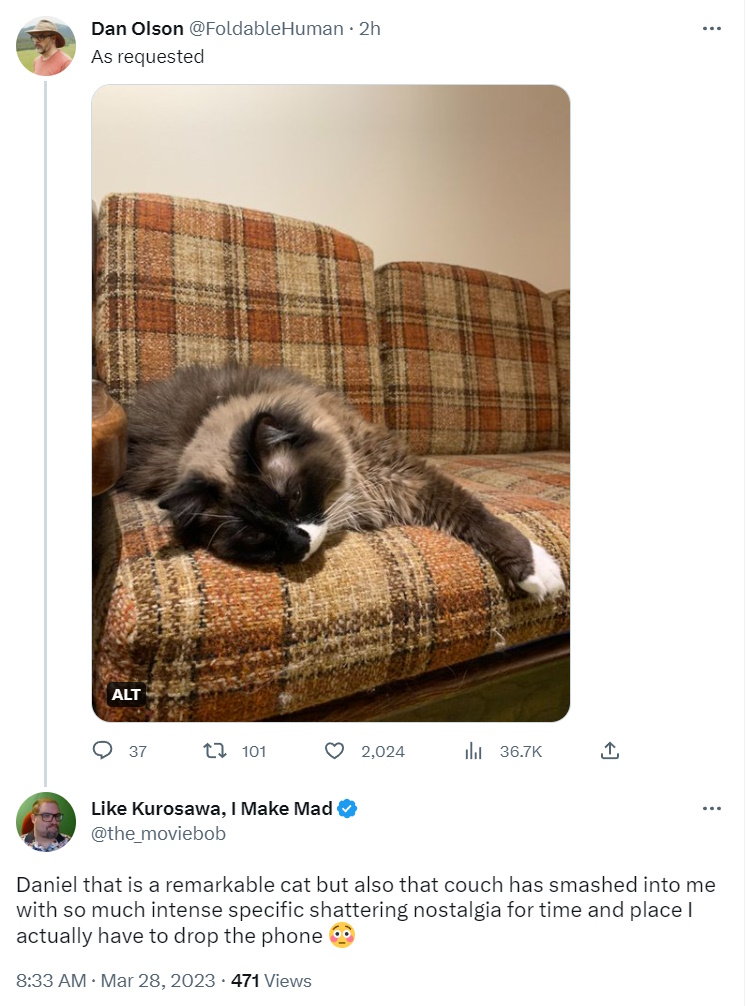Click the Dan Olson display name
Image resolution: width=747 pixels, height=1006 pixels.
coord(137,29)
